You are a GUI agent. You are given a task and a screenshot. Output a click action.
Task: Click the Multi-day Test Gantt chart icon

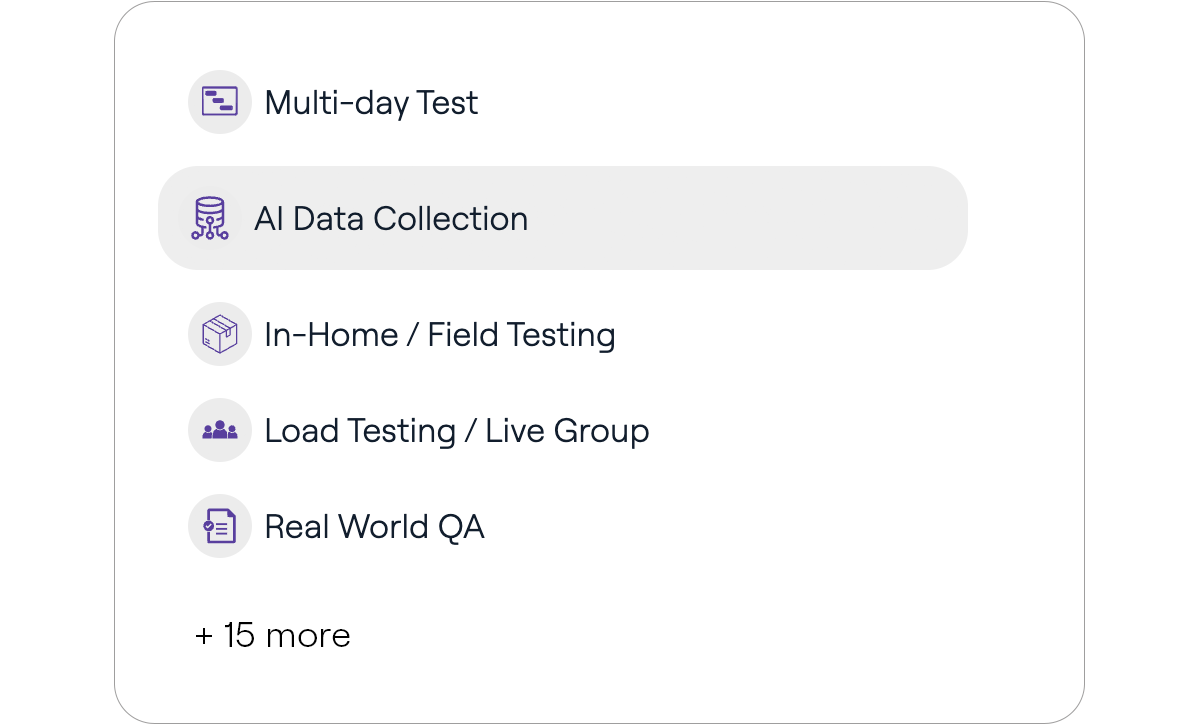pyautogui.click(x=220, y=101)
